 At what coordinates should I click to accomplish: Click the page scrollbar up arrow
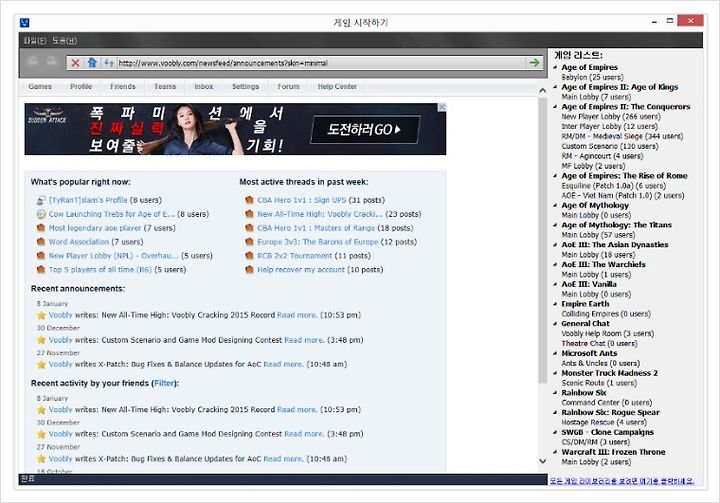542,90
